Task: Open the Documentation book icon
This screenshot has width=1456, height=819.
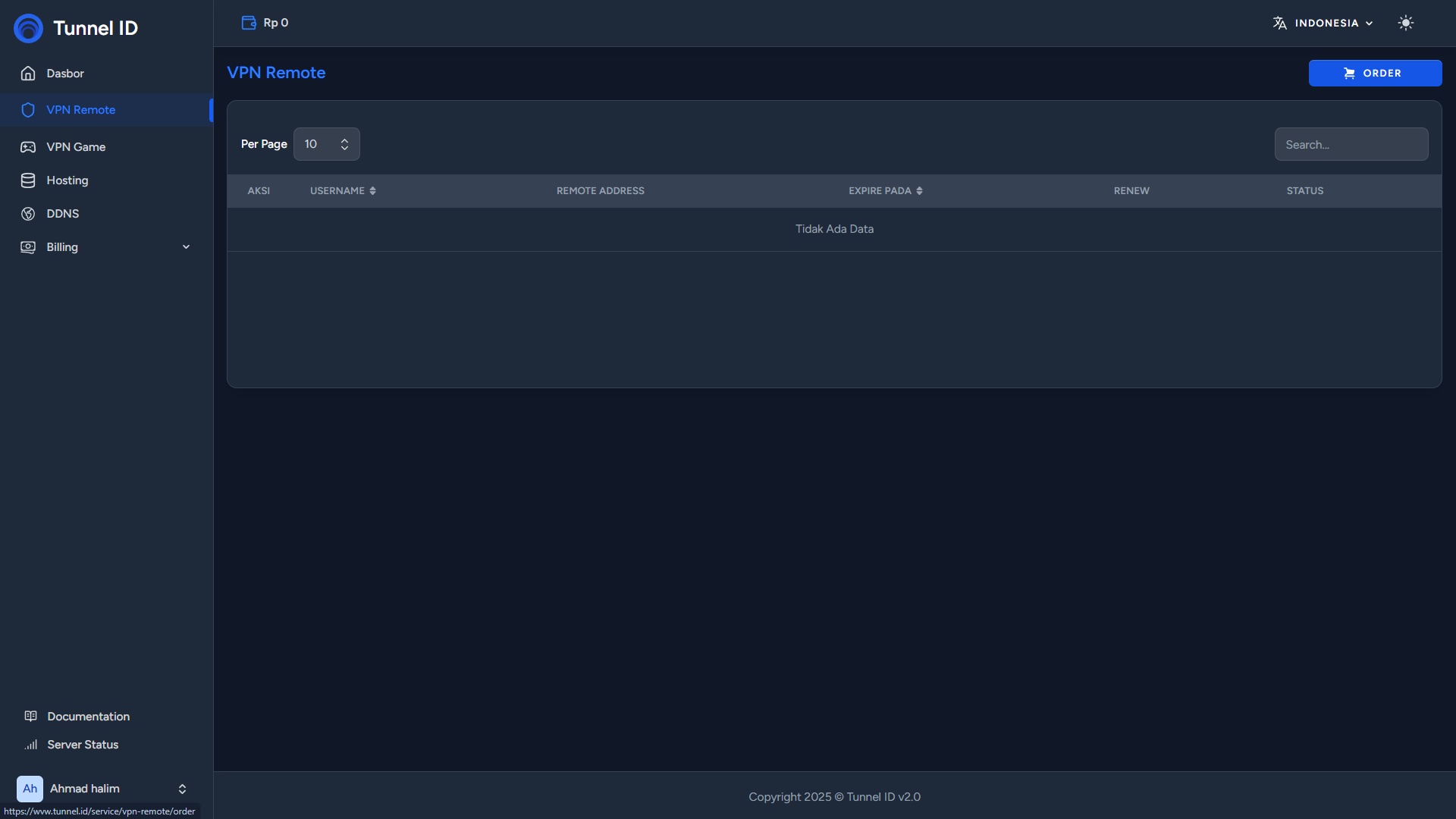Action: click(x=30, y=717)
